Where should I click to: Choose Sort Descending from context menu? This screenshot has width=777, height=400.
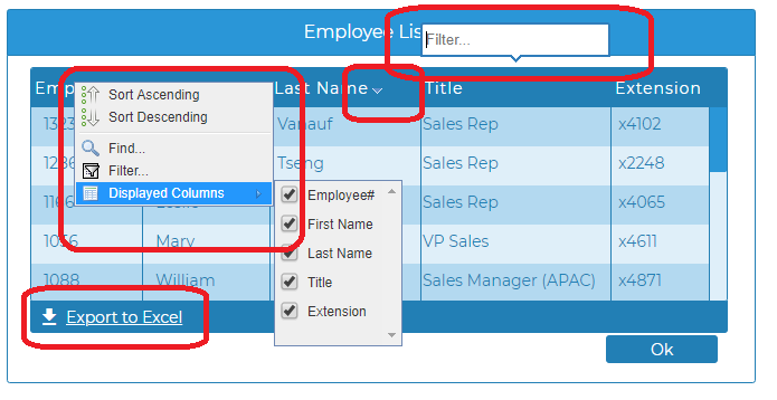click(157, 117)
